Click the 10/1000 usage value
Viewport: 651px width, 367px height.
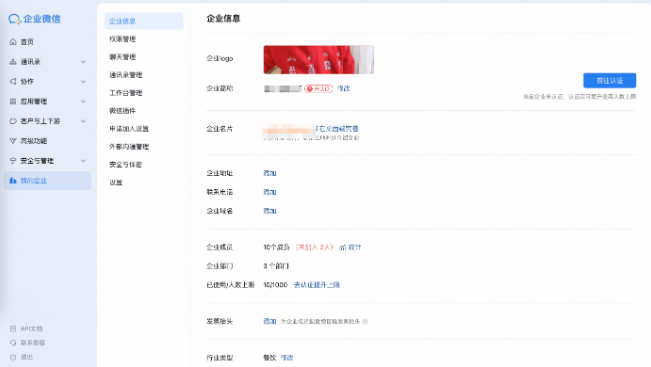click(275, 285)
